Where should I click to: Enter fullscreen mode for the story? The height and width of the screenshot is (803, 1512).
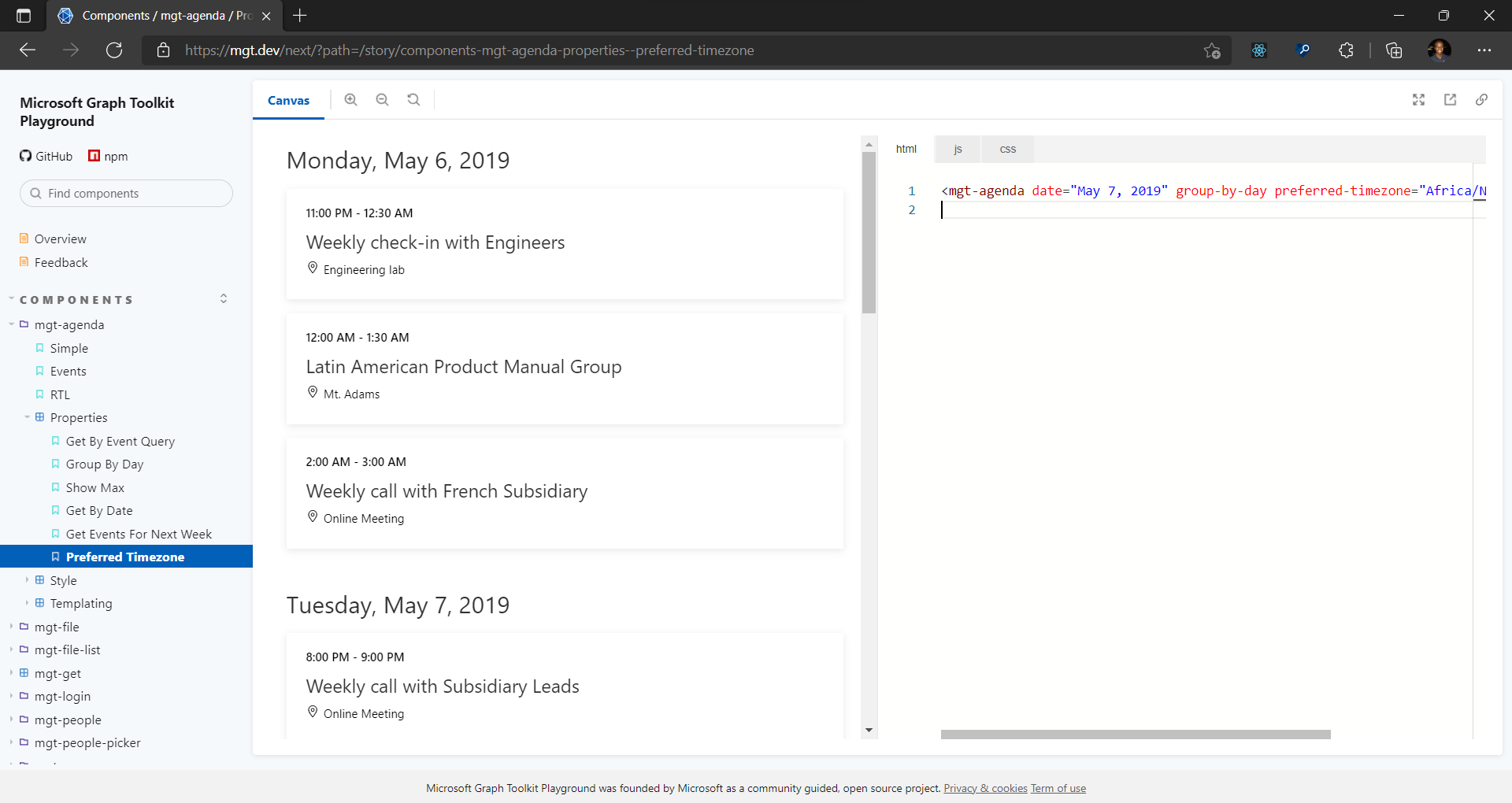pyautogui.click(x=1418, y=99)
